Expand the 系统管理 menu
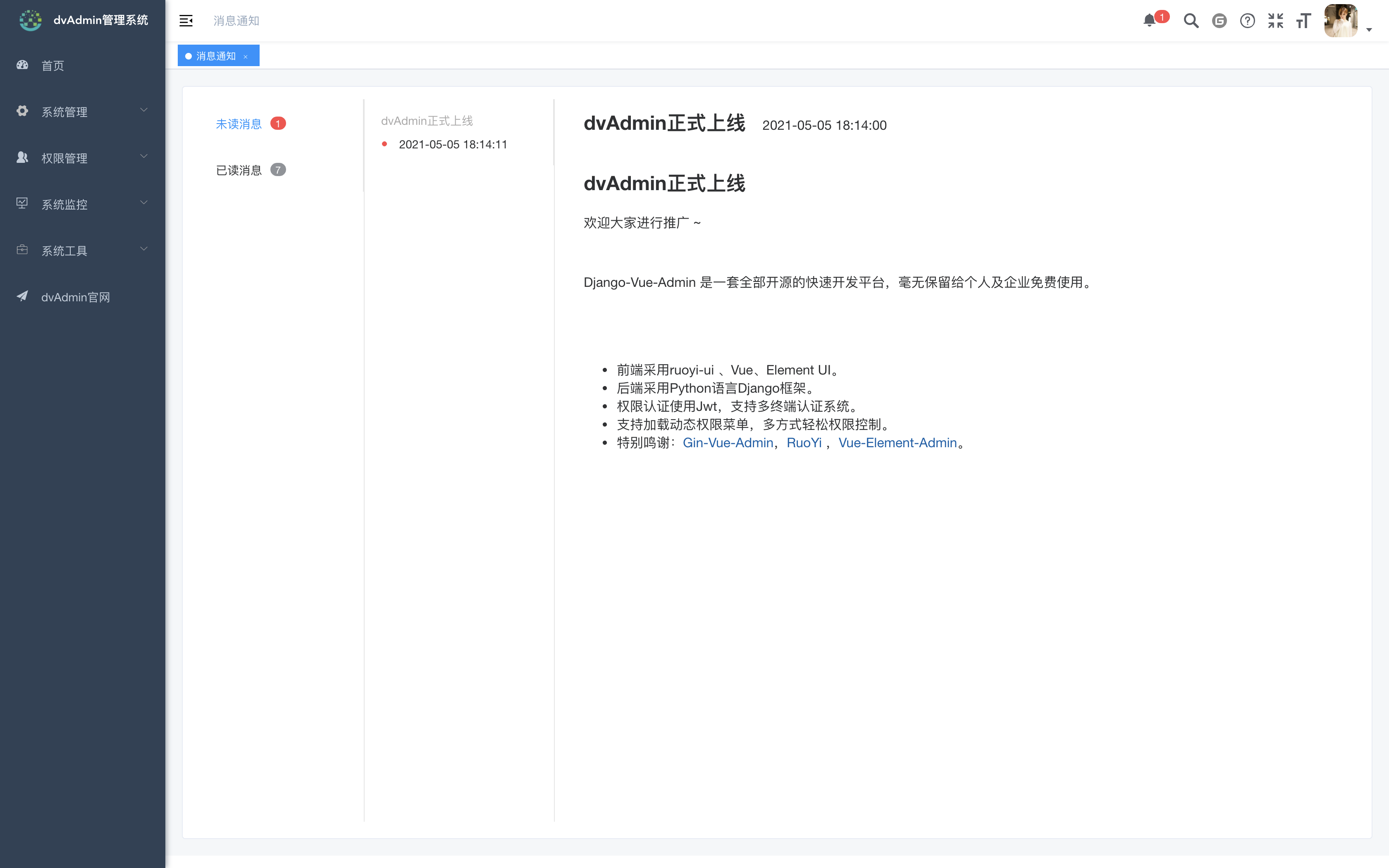Viewport: 1389px width, 868px height. (65, 111)
